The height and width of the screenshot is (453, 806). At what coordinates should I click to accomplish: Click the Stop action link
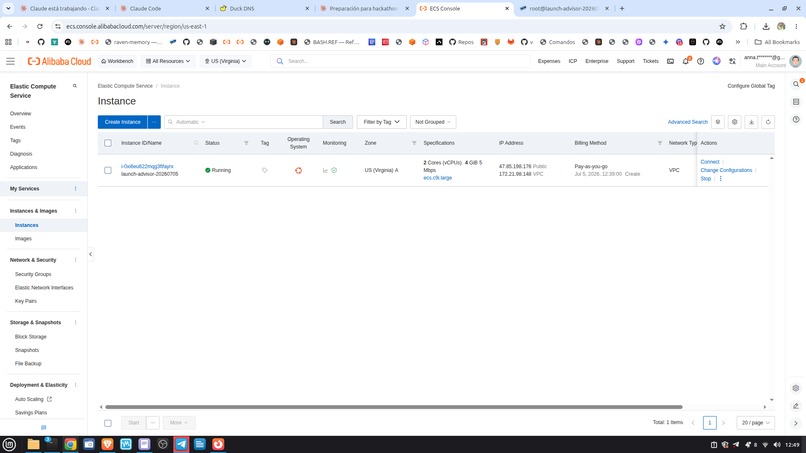point(705,178)
